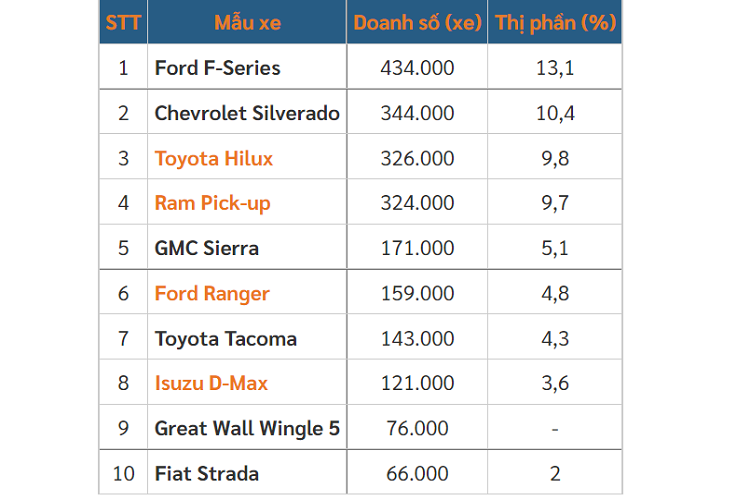
Task: Select the 76.000 sales cell
Action: 417,428
